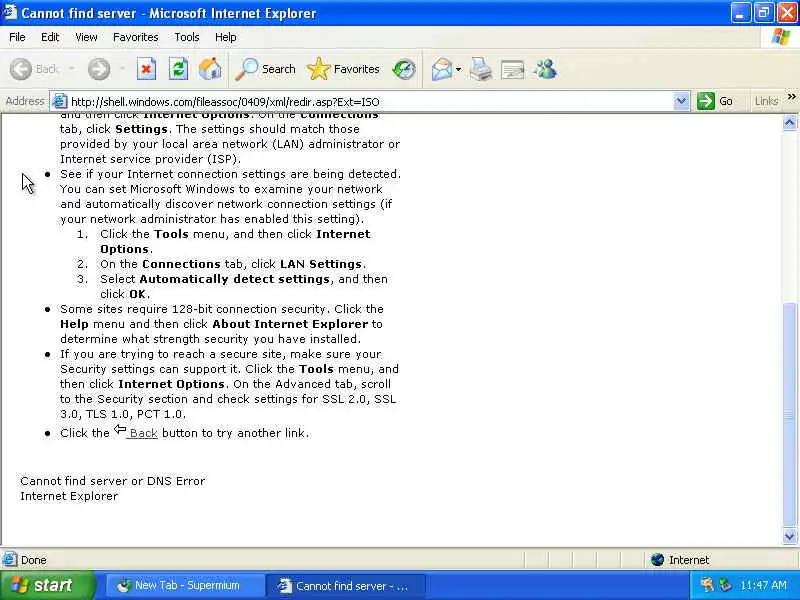Click the IE icon in title bar

[x=10, y=12]
